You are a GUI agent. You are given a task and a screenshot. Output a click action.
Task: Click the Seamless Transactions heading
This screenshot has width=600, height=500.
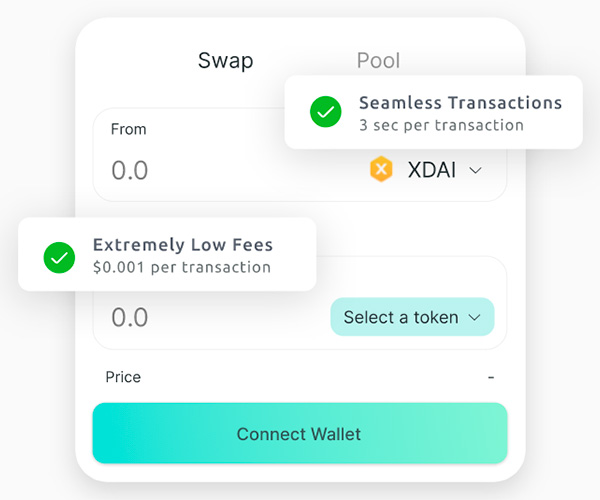tap(460, 103)
